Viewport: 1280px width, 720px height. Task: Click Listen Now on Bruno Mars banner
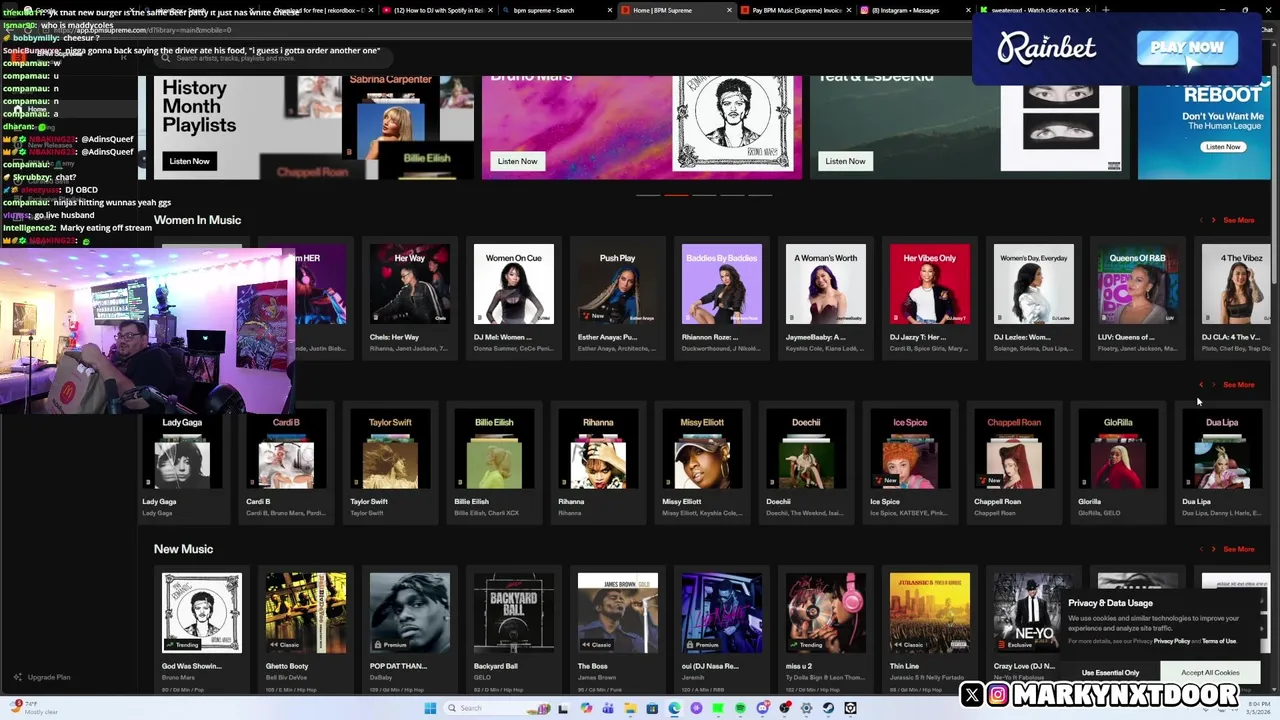point(517,161)
